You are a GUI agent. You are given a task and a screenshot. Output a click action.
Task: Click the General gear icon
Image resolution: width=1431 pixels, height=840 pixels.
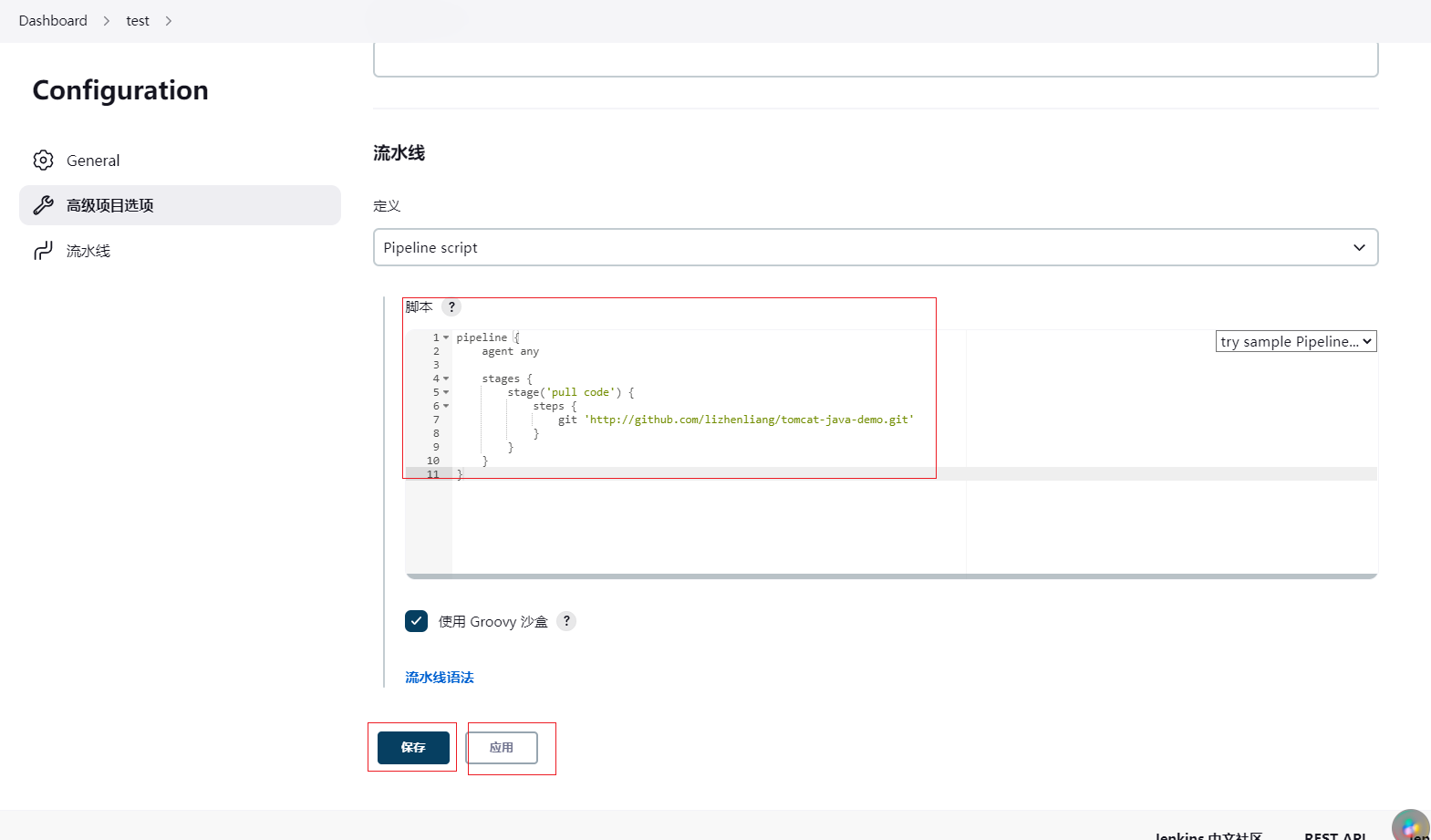[x=43, y=161]
